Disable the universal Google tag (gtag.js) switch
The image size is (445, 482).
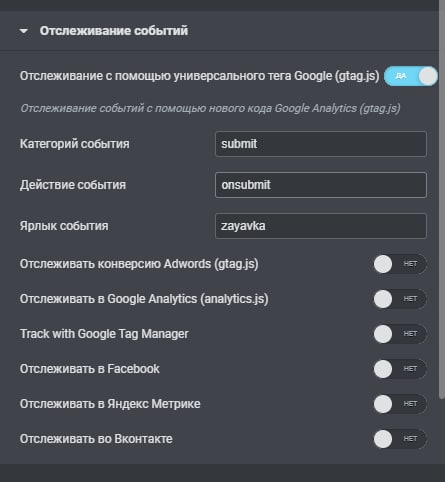click(x=411, y=76)
